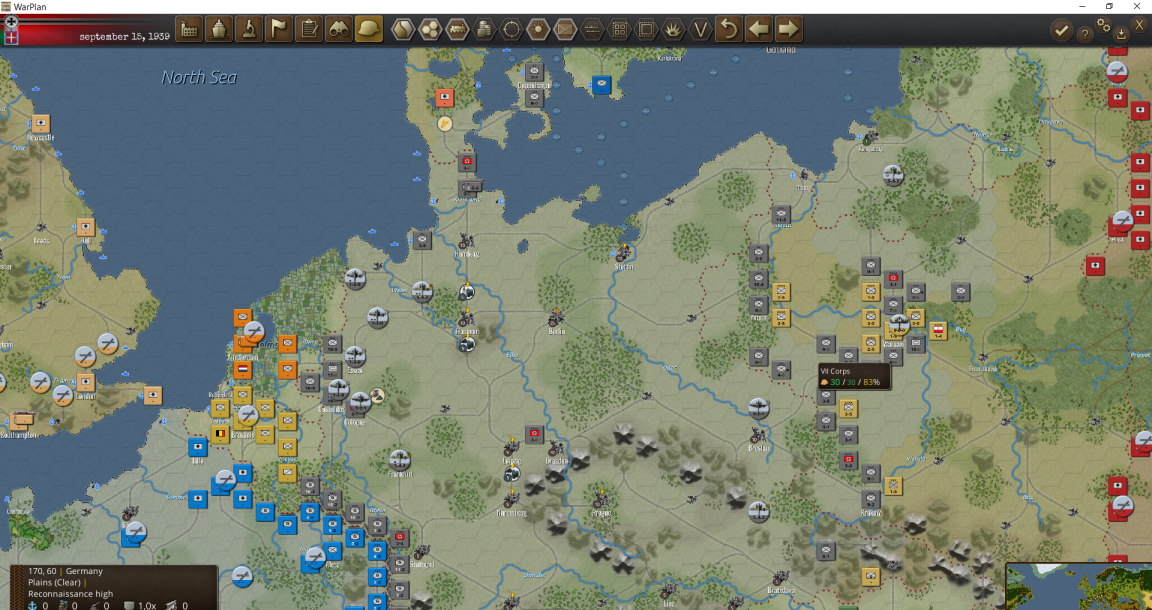Open the naval ship panel

point(219,30)
